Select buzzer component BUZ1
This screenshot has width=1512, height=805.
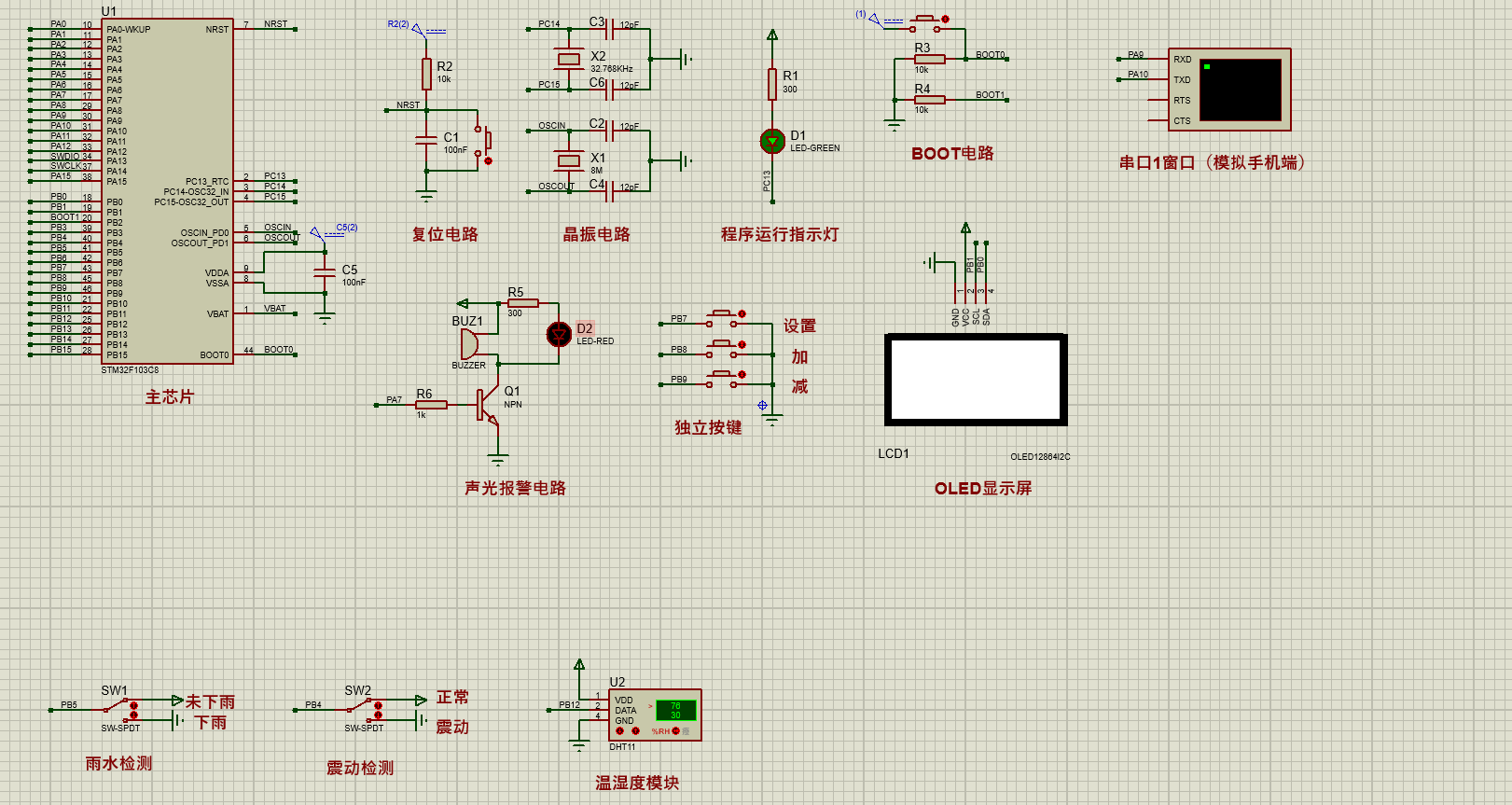click(469, 343)
